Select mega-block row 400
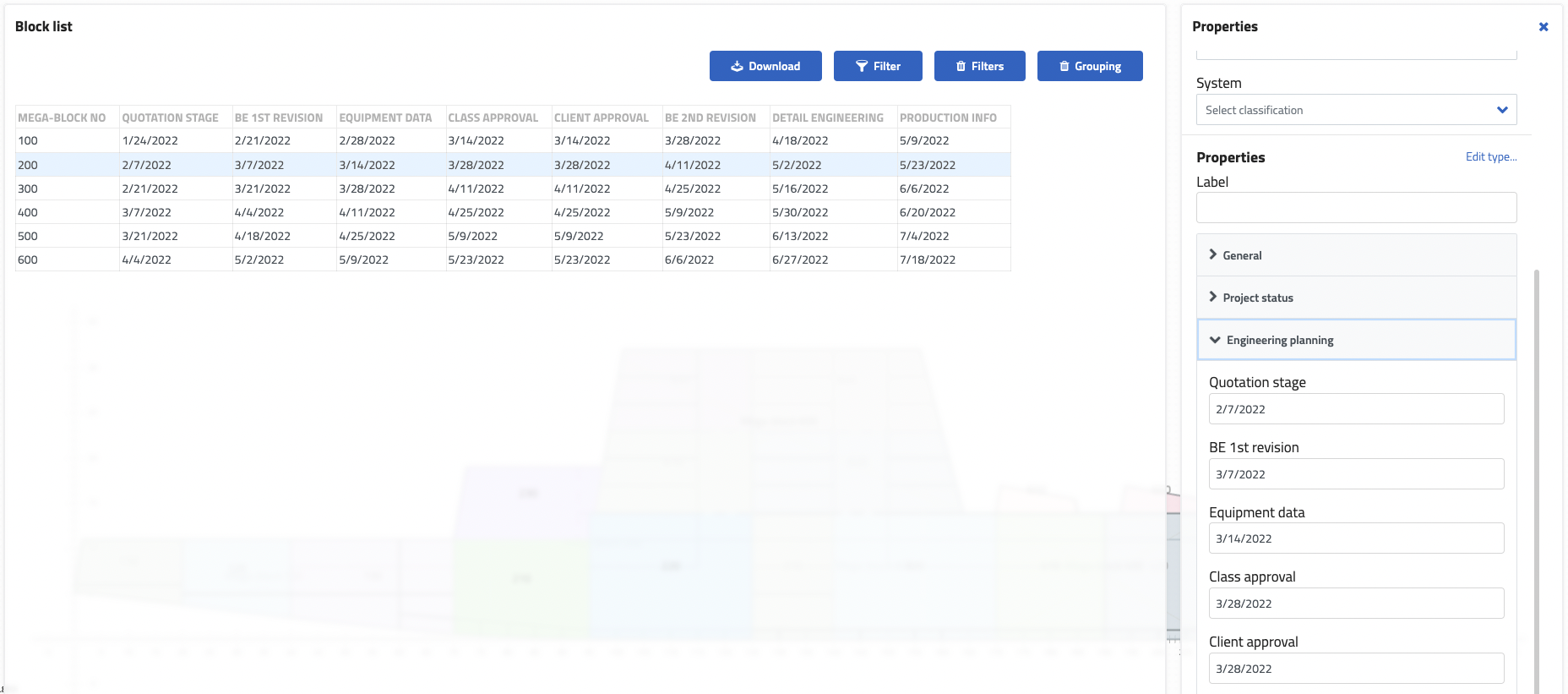The width and height of the screenshot is (1568, 694). click(513, 212)
